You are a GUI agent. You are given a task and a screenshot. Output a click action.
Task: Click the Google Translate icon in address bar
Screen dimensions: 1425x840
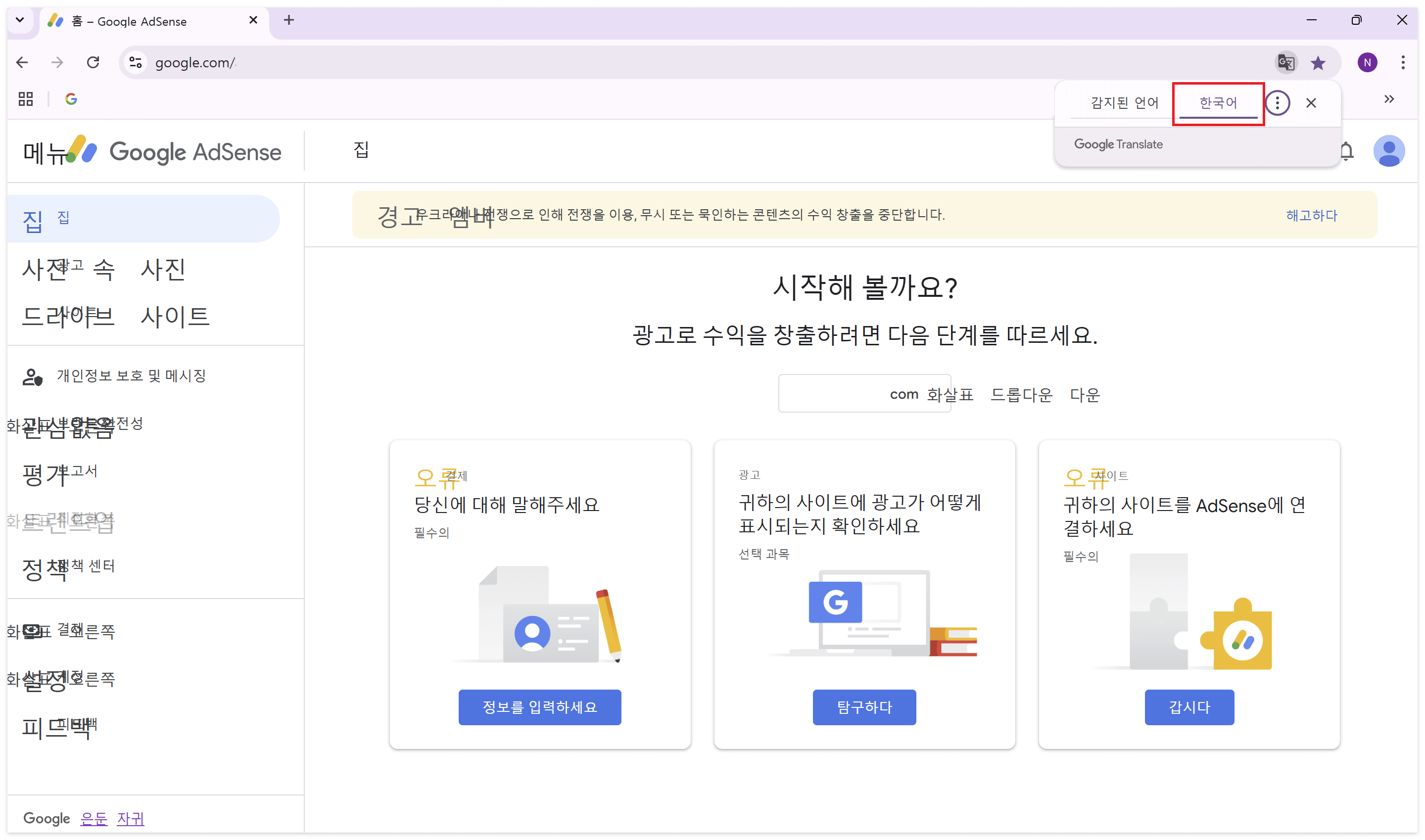pos(1286,62)
